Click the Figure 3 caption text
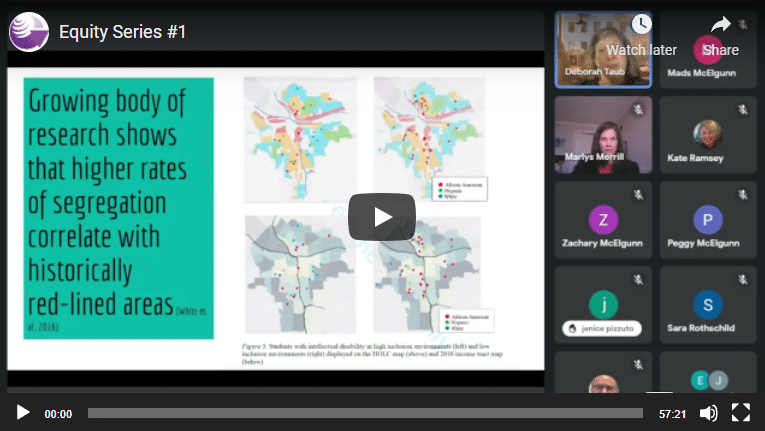Screen dimensions: 765x431 point(372,354)
